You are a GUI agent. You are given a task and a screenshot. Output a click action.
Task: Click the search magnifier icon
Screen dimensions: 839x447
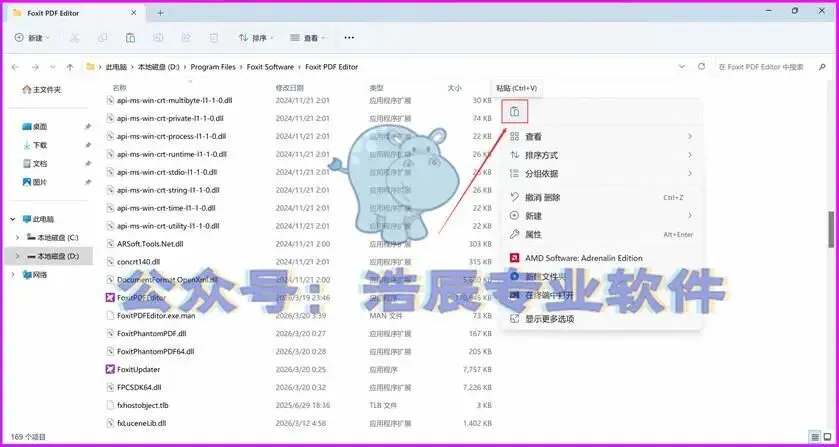coord(822,67)
